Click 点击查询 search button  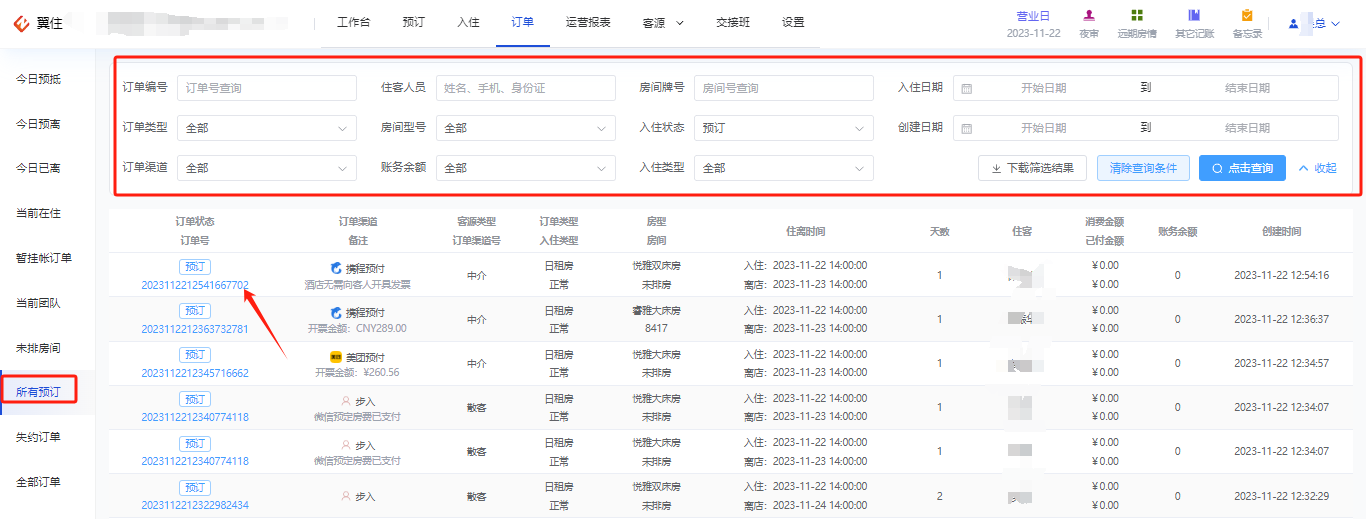tap(1242, 168)
